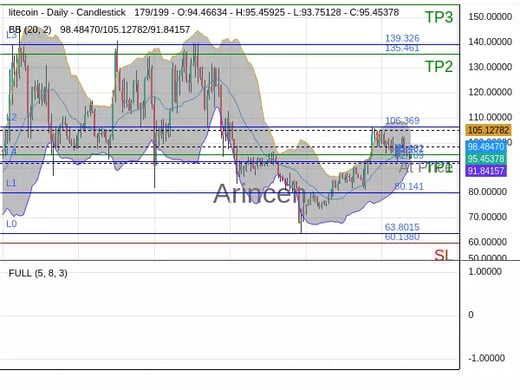The height and width of the screenshot is (390, 520).
Task: Click the OHLC values in the header
Action: click(288, 13)
